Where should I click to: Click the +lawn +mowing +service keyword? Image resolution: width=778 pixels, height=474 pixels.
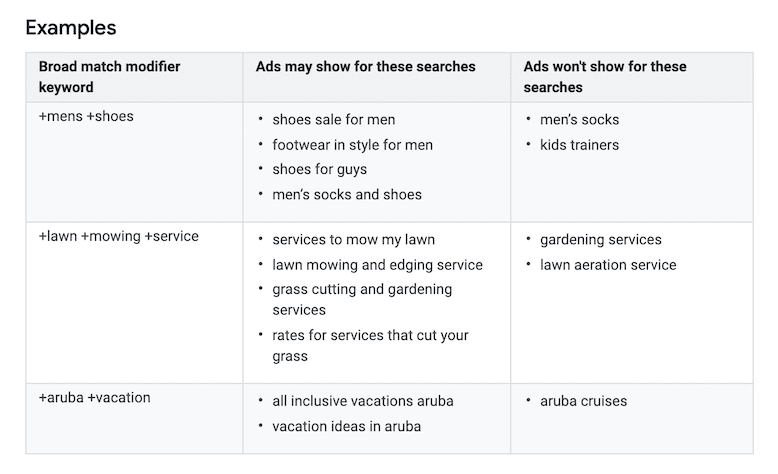point(119,236)
